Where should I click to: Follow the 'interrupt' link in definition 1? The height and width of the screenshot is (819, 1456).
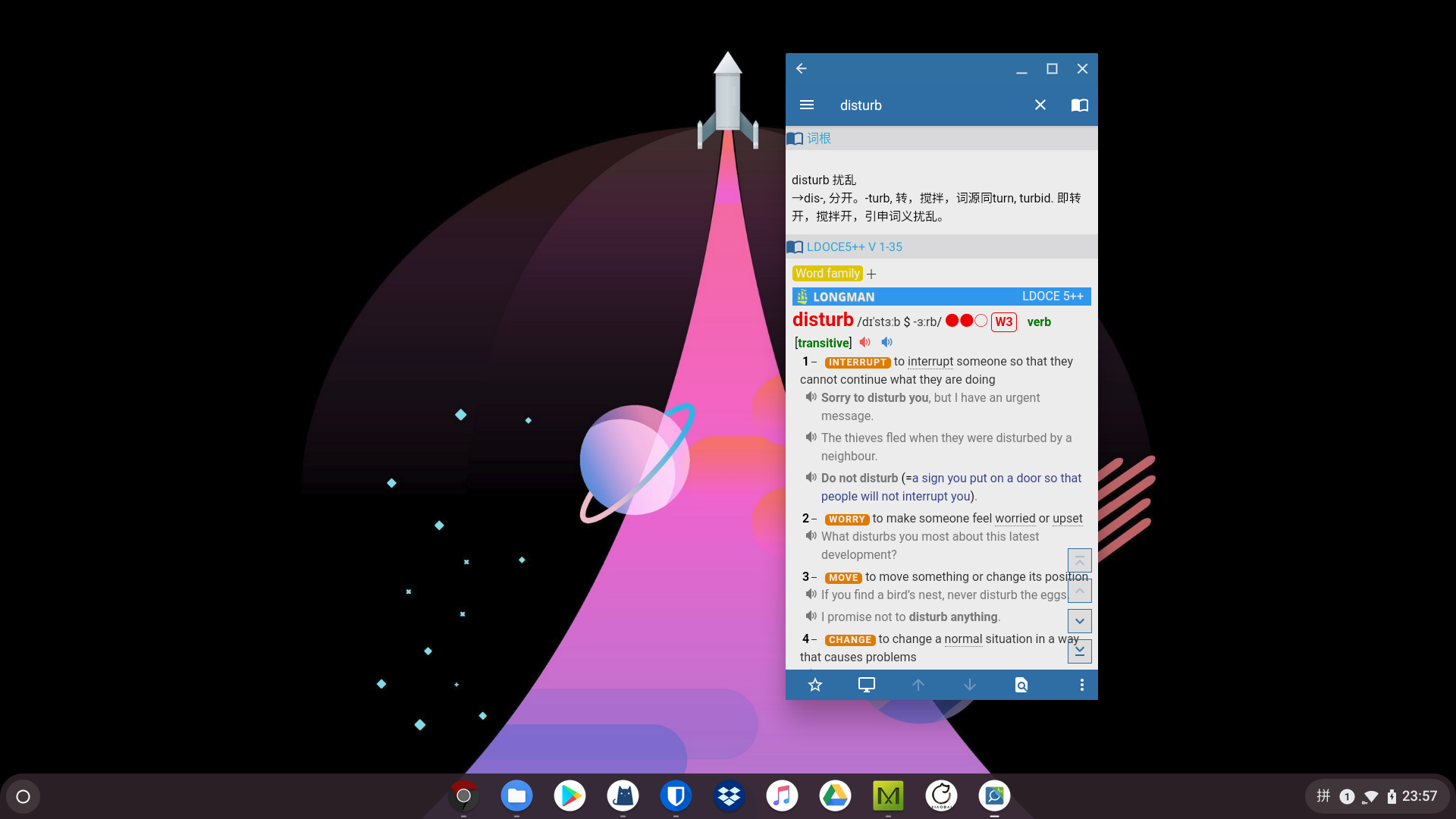[930, 361]
